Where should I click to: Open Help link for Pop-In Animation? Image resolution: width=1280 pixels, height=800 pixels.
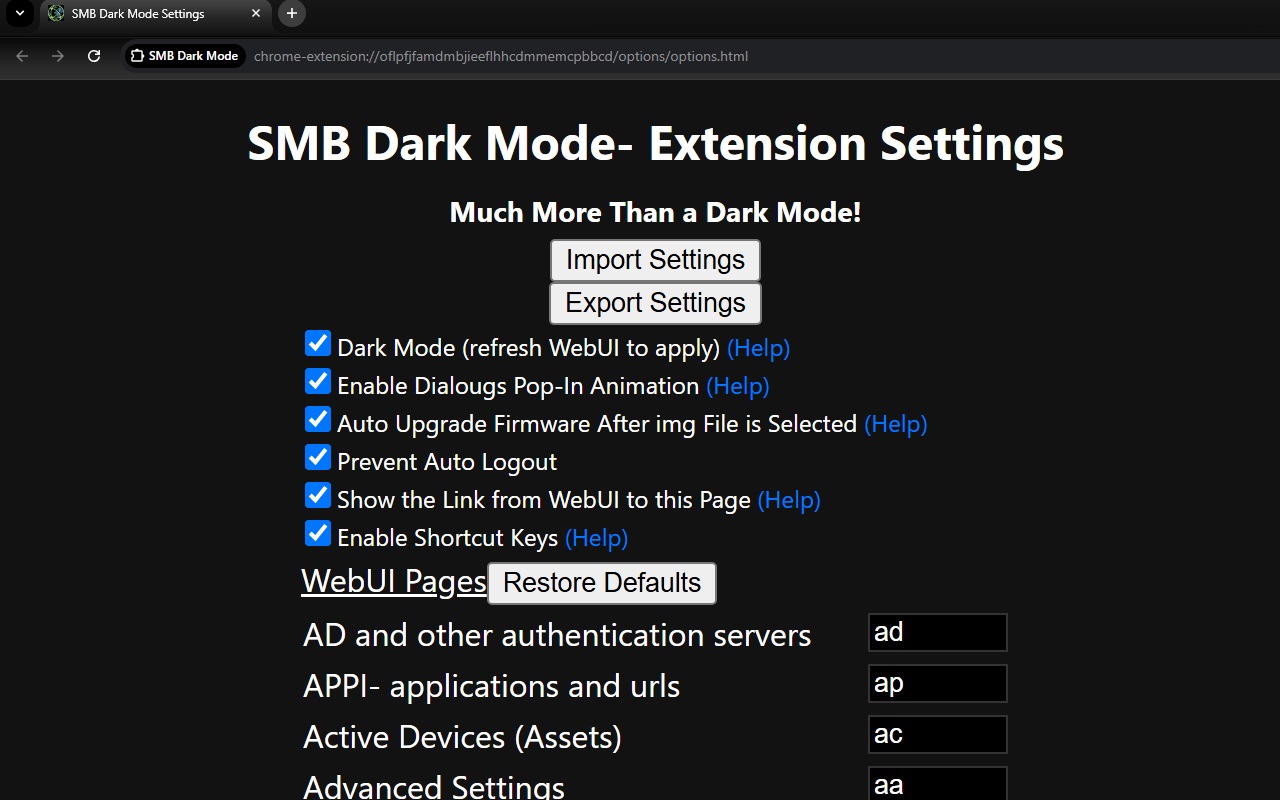click(x=737, y=386)
